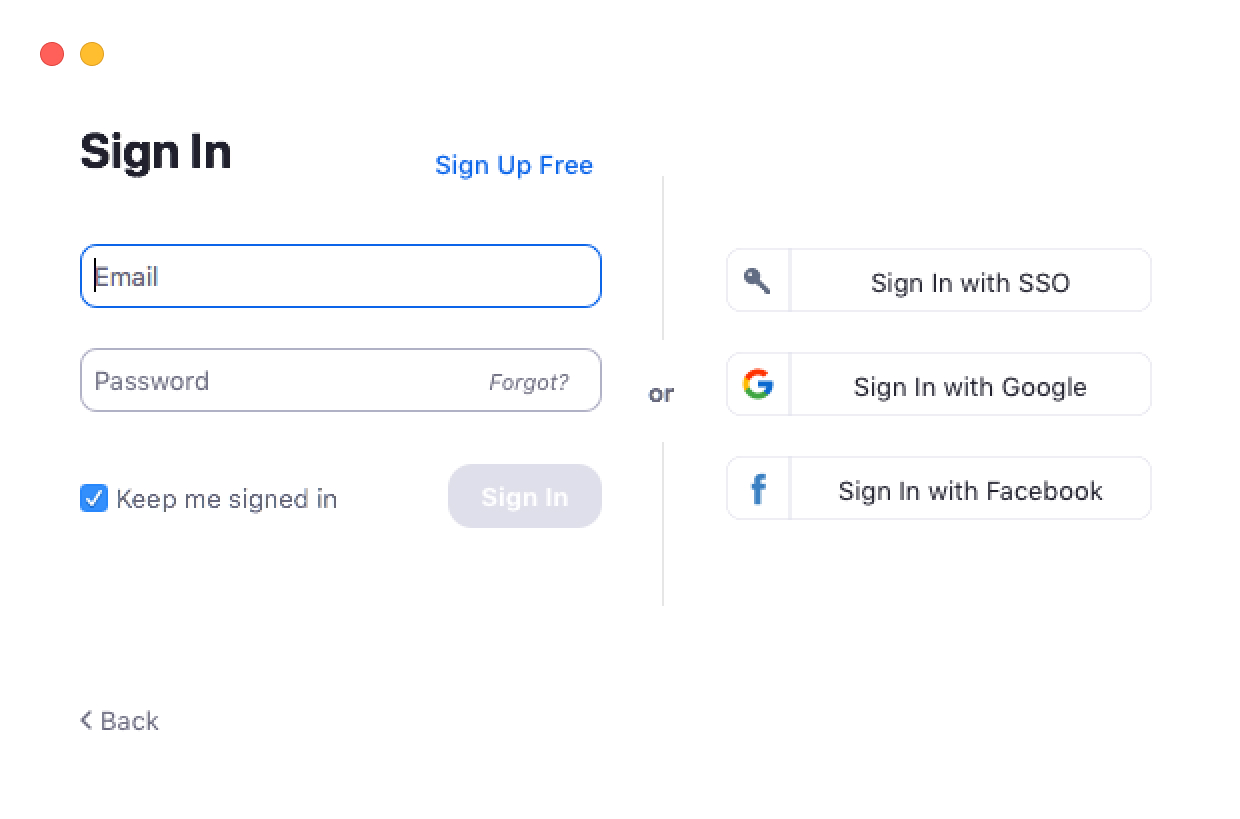Select the Password input field
Image resolution: width=1240 pixels, height=819 pixels.
click(341, 380)
